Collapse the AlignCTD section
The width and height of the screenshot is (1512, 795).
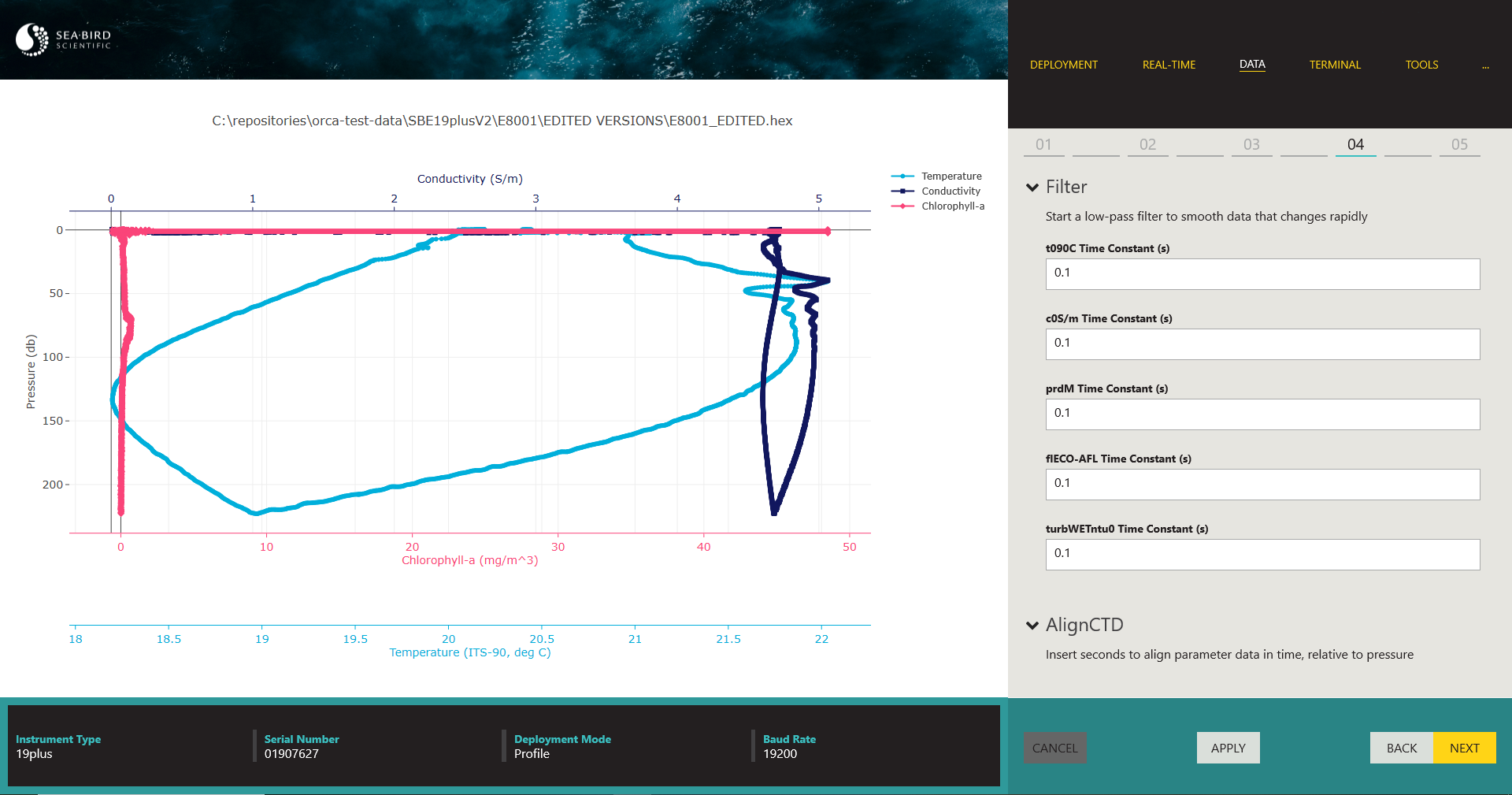point(1032,626)
